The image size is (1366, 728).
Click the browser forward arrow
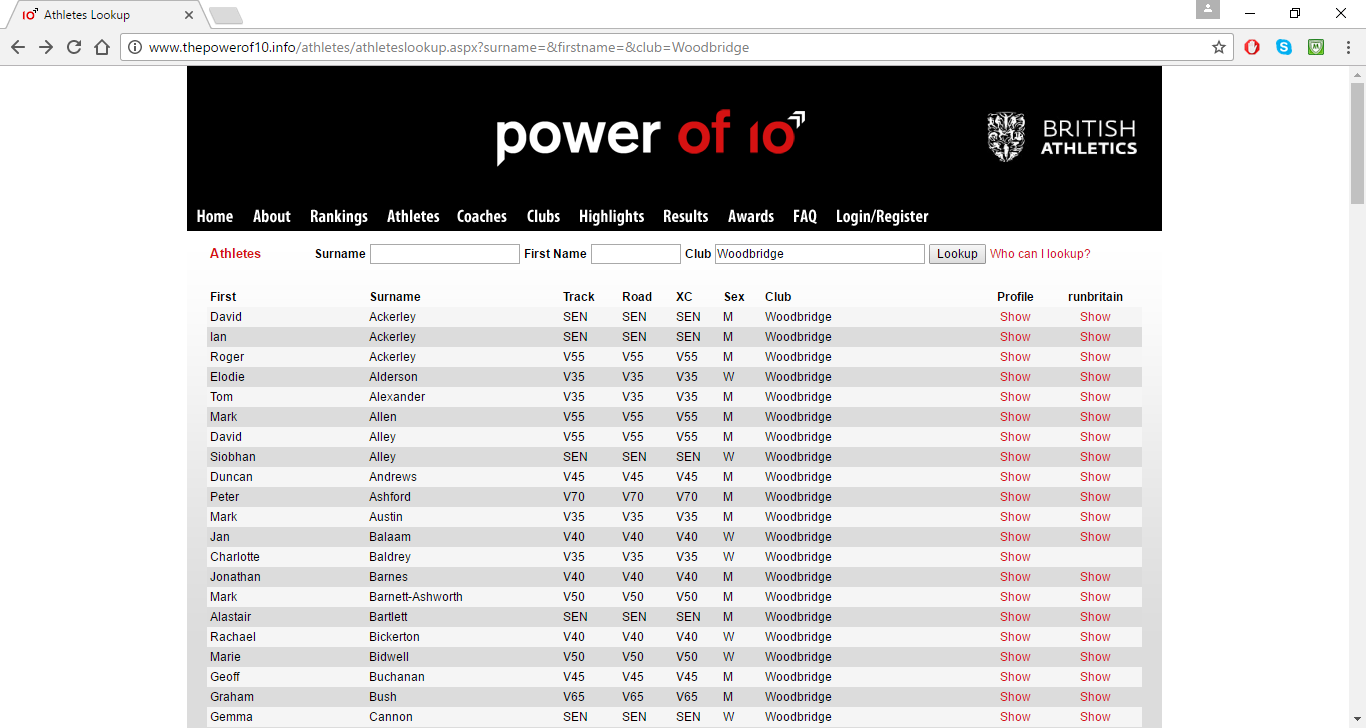click(46, 47)
